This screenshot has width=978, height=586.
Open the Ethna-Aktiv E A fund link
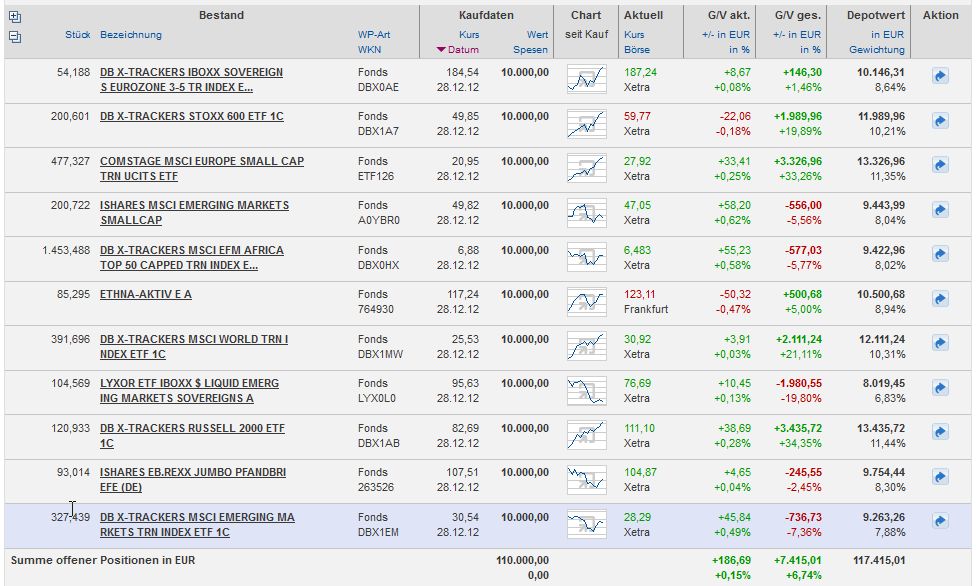point(145,295)
